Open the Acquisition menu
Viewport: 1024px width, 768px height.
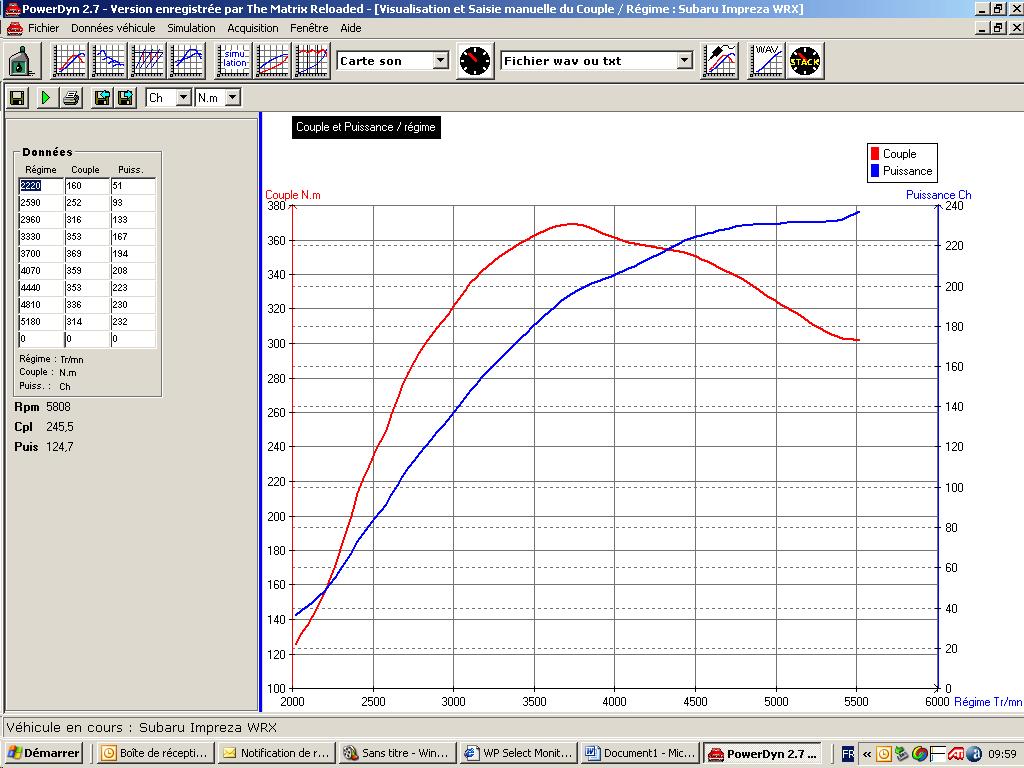pyautogui.click(x=253, y=28)
